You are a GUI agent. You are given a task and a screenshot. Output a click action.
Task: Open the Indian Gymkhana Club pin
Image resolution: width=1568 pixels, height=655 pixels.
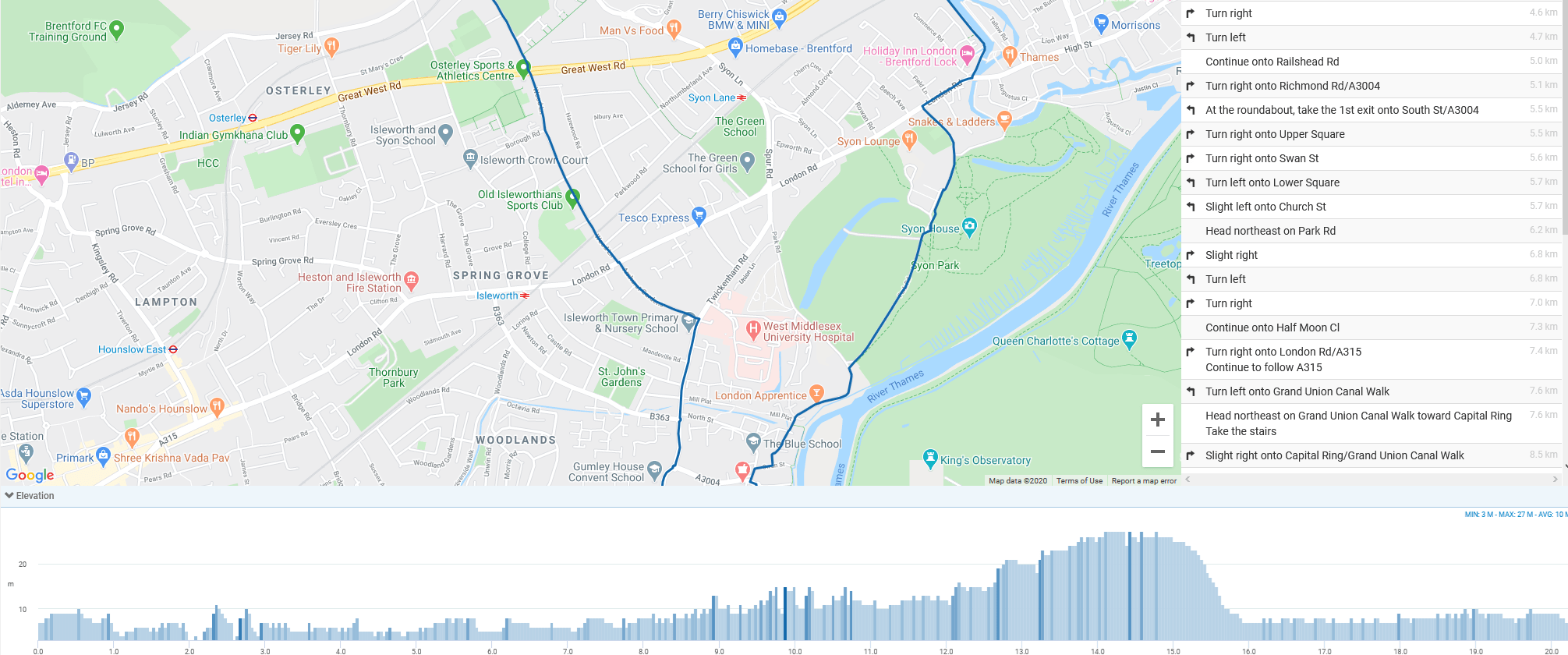pos(297,133)
